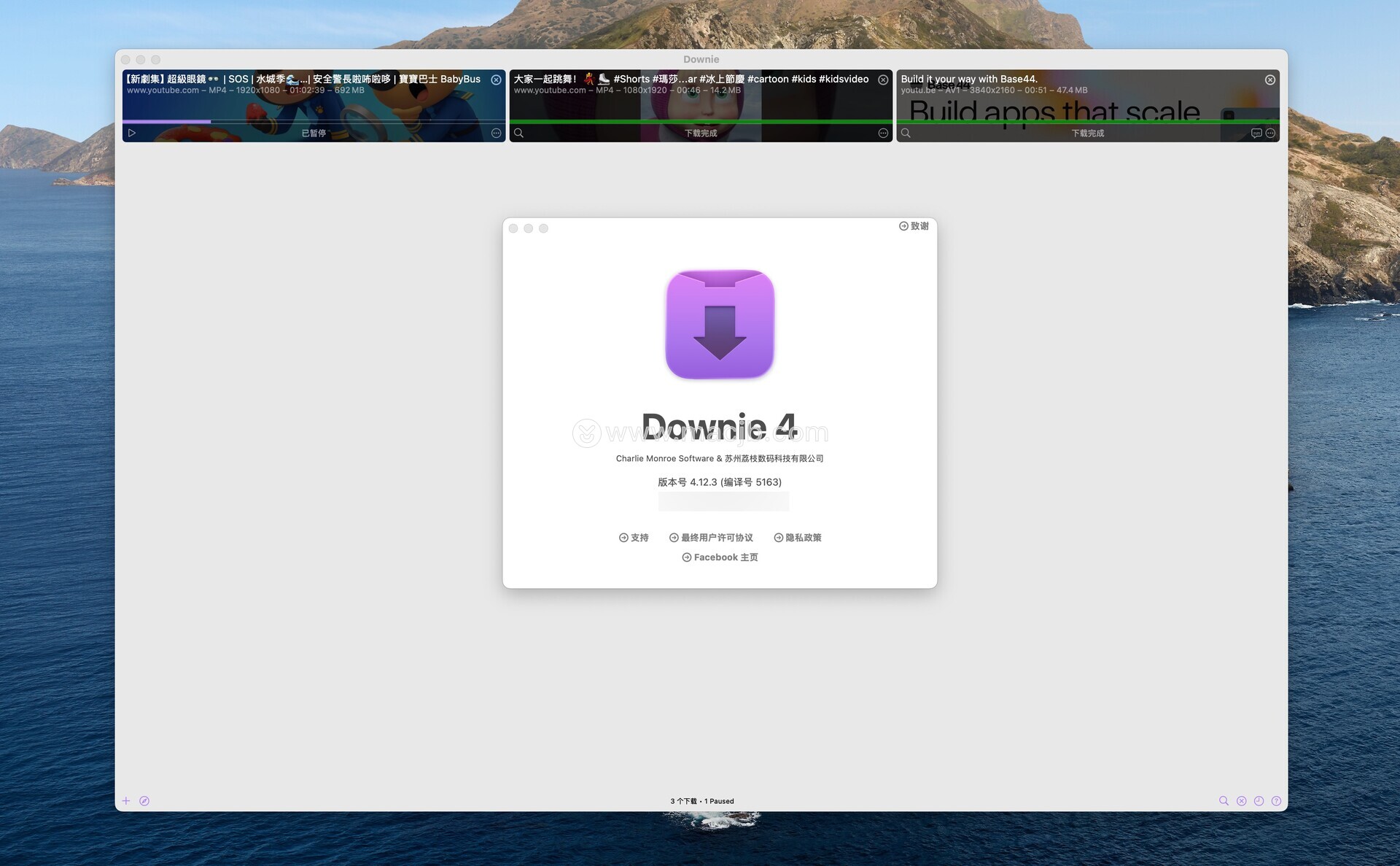This screenshot has height=866, width=1400.
Task: Open more options for Shorts download
Action: [883, 133]
